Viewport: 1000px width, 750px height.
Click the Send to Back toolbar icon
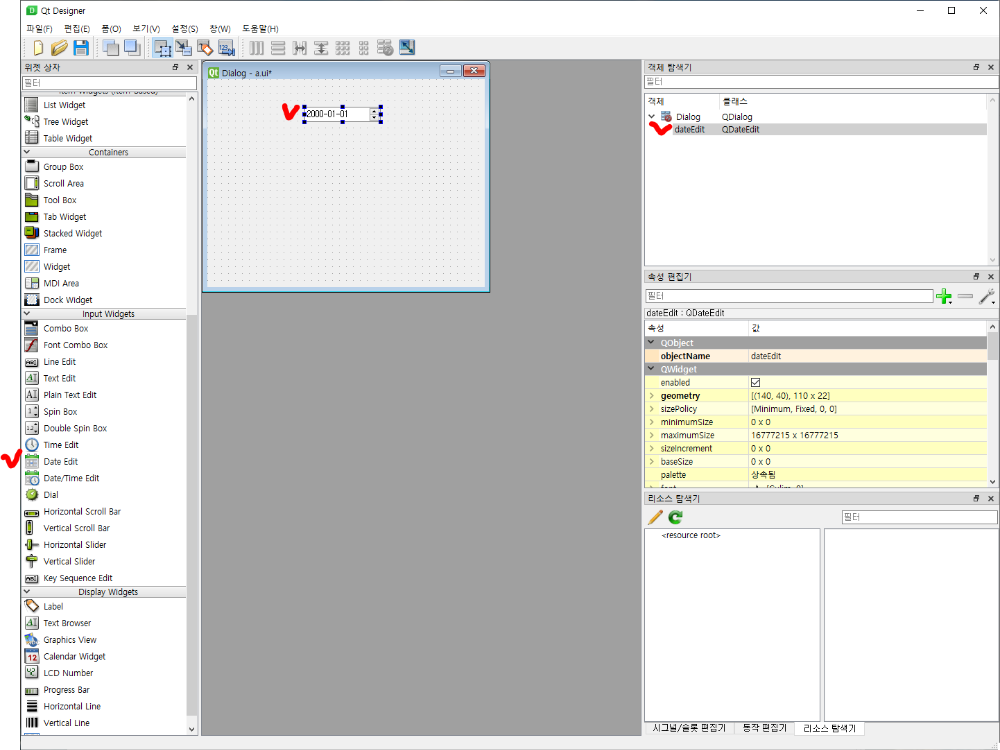pos(111,48)
